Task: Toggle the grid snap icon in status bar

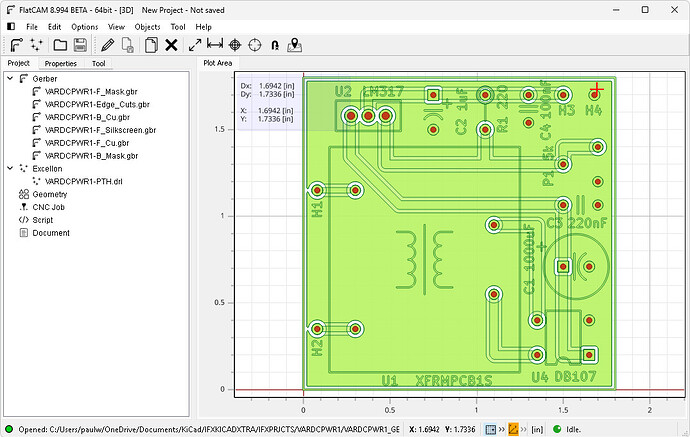Action: tap(492, 429)
